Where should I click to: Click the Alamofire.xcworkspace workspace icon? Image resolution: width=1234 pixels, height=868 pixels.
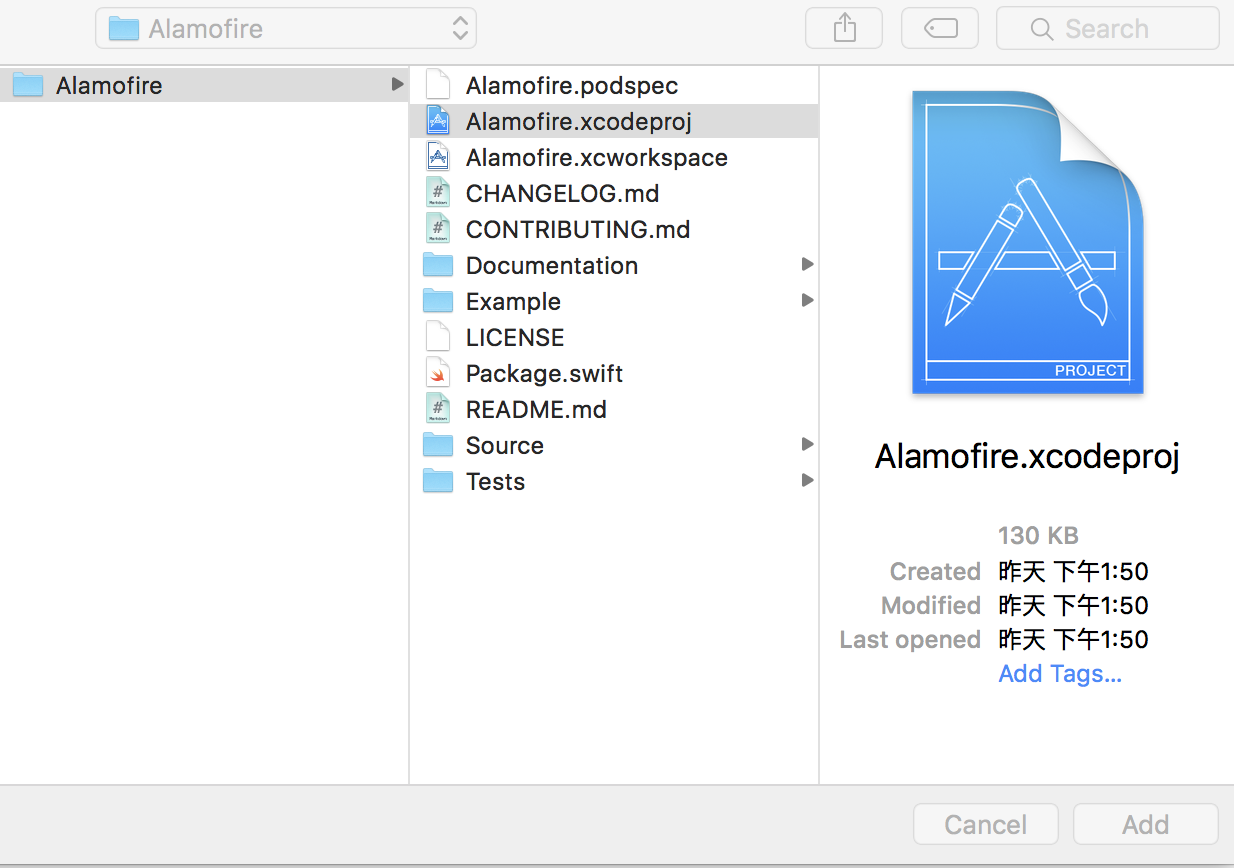point(438,158)
